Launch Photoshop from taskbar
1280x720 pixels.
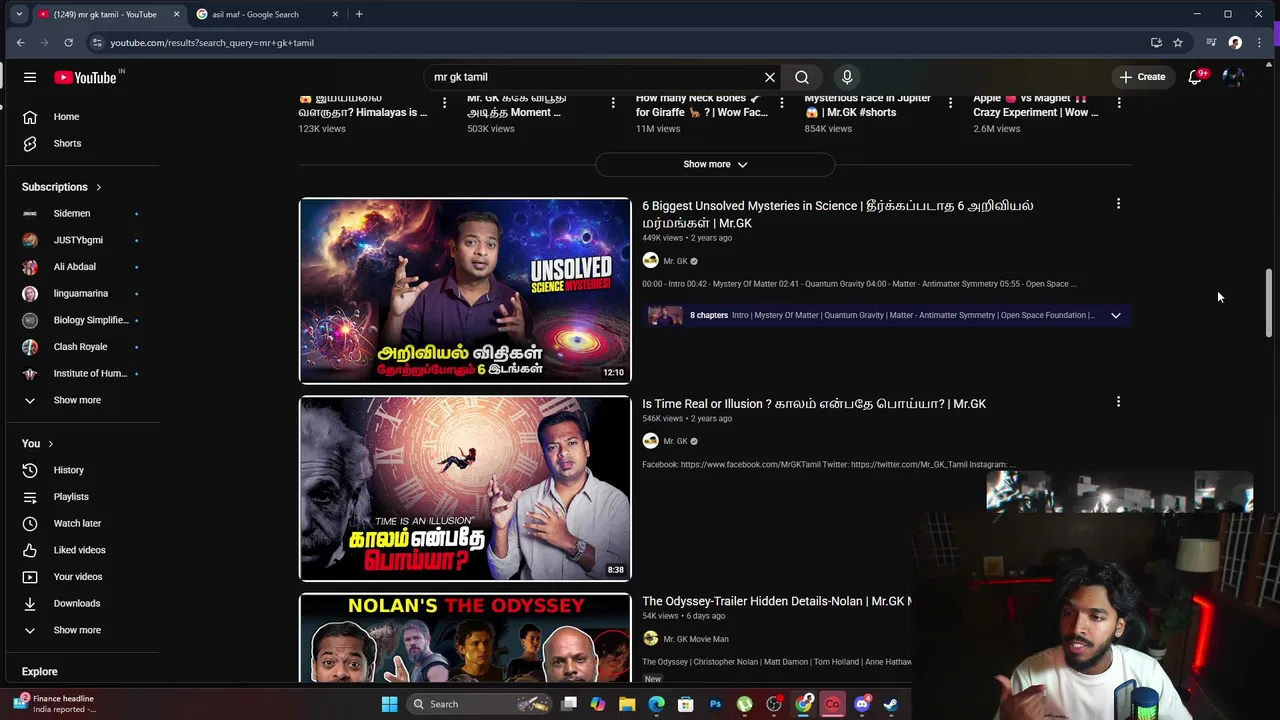point(715,704)
